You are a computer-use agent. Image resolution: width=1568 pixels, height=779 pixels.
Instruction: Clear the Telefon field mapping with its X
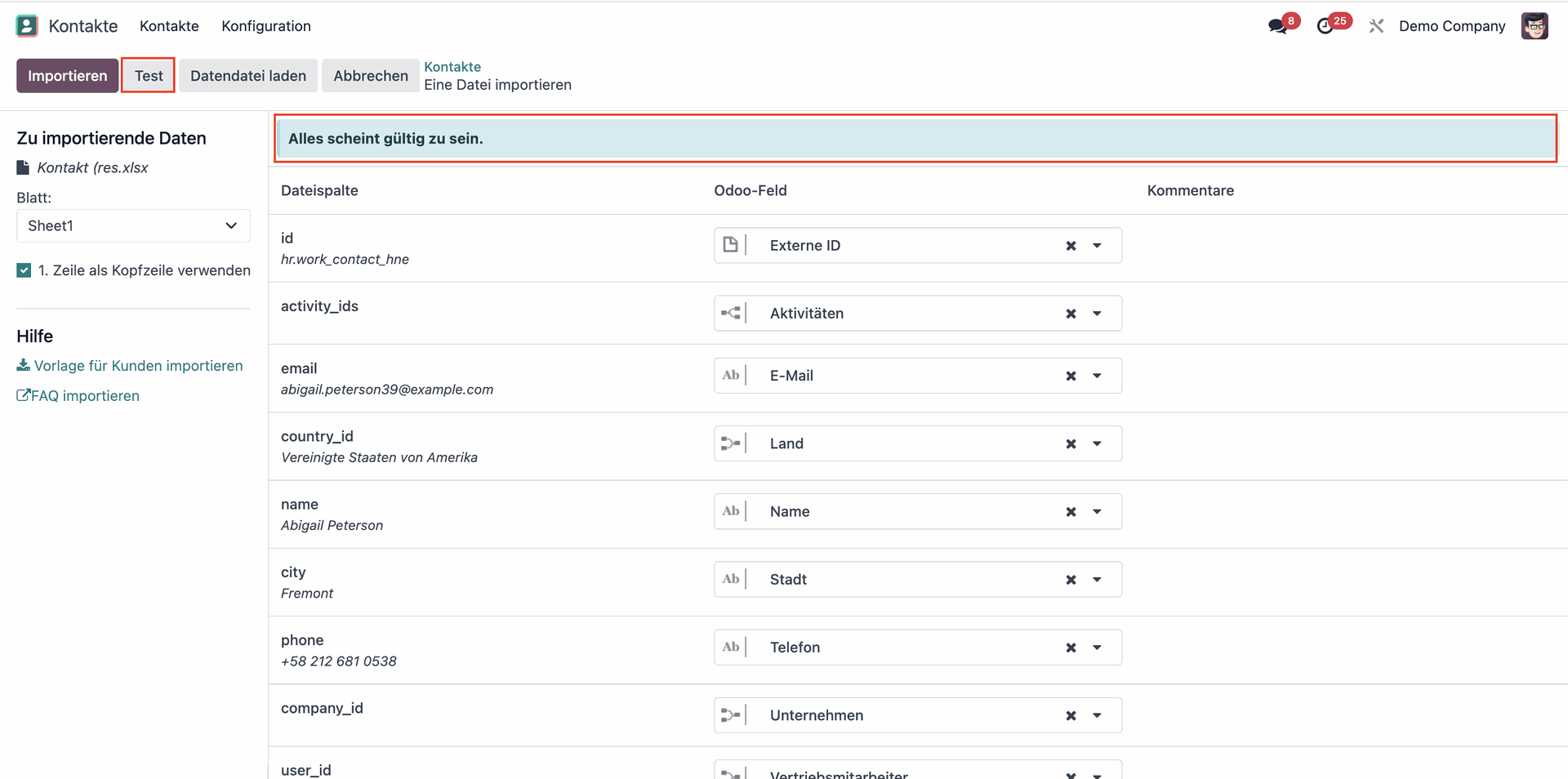tap(1071, 647)
